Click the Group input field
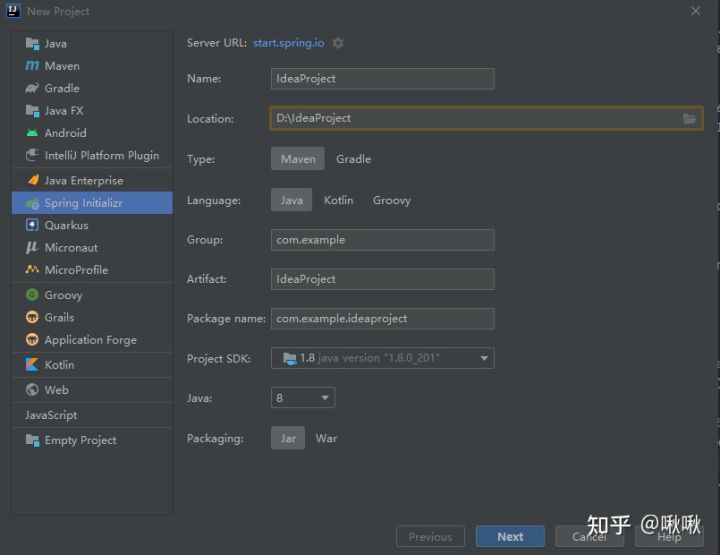This screenshot has height=555, width=720. click(382, 240)
